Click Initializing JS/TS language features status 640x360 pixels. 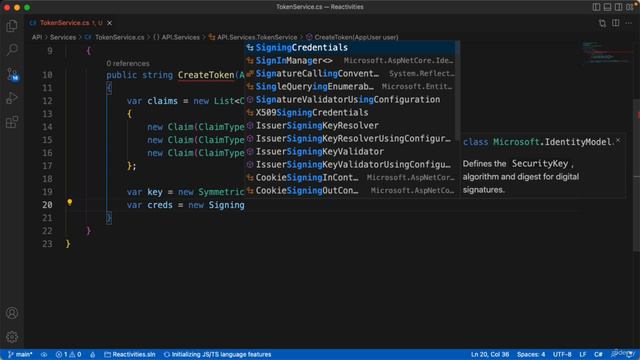coord(217,354)
